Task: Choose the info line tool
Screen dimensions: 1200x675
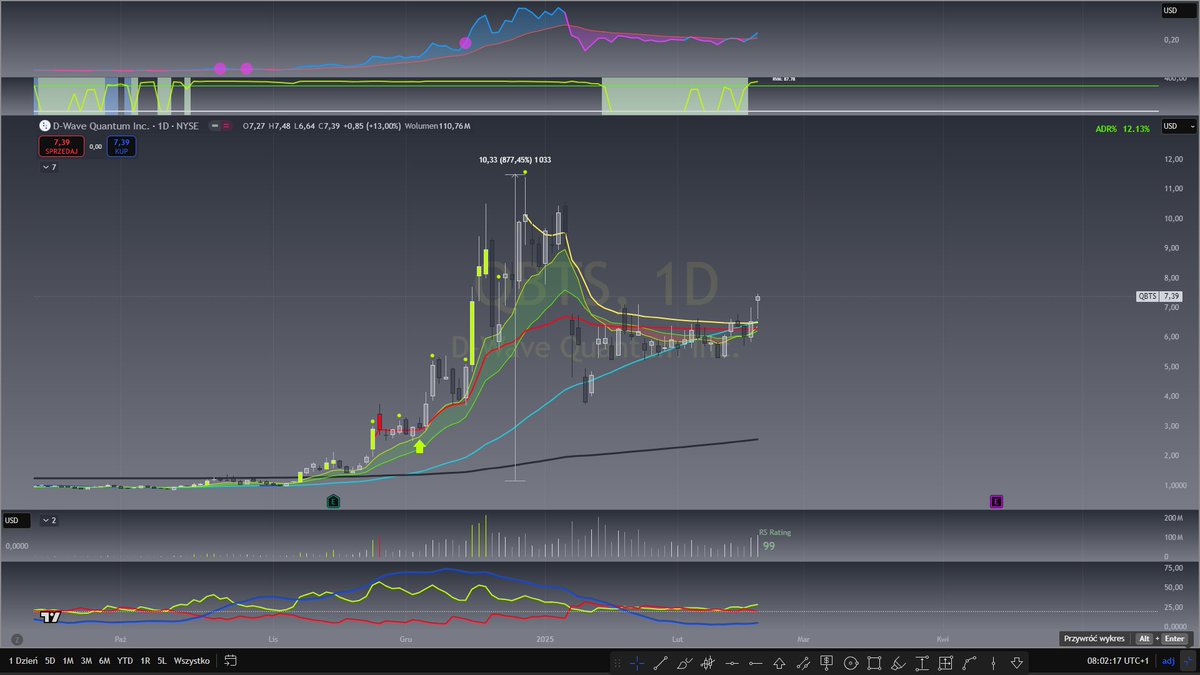Action: 803,663
